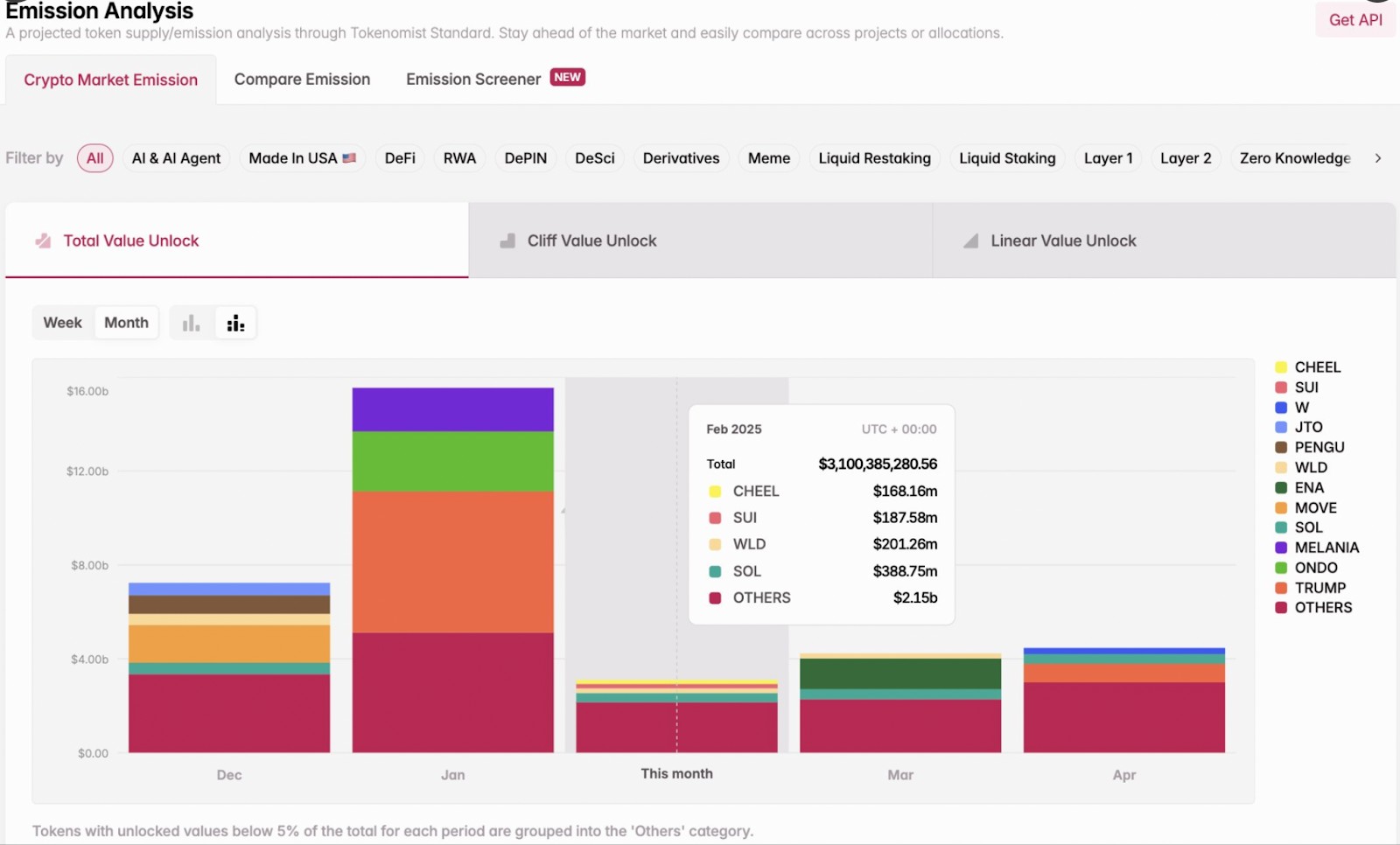Click the WLD $201.26m tooltip row
1400x845 pixels.
pos(822,544)
